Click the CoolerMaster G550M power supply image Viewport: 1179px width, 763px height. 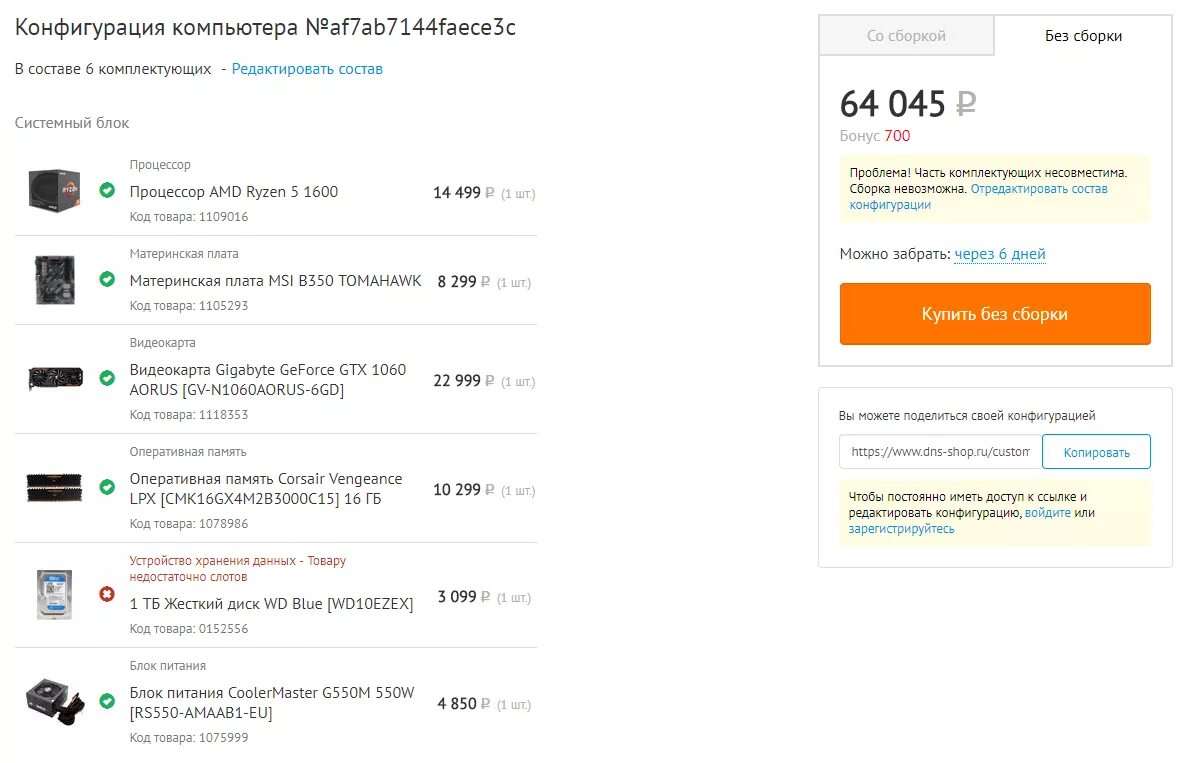[54, 701]
